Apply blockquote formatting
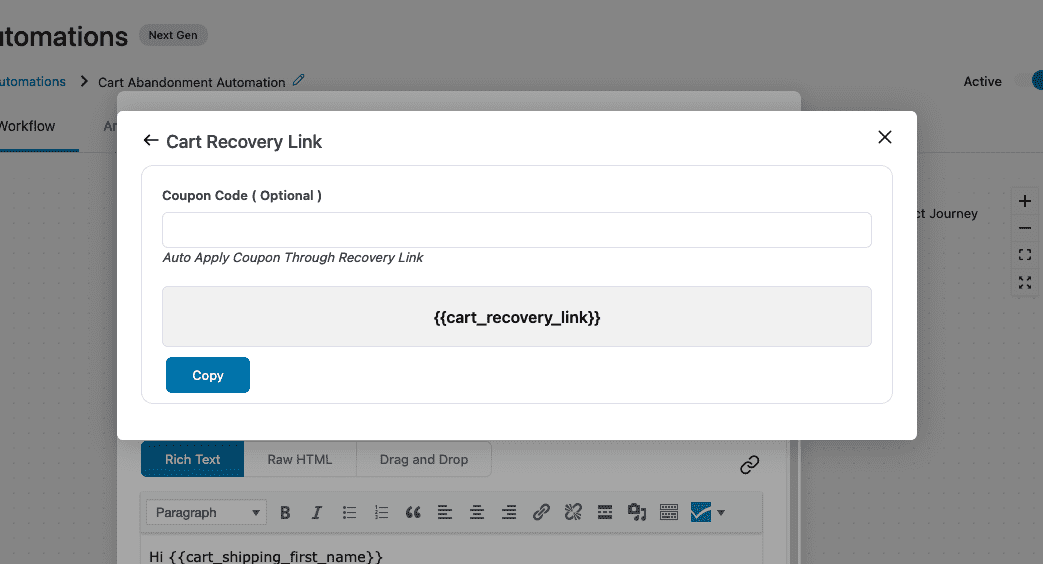This screenshot has width=1043, height=564. 413,512
